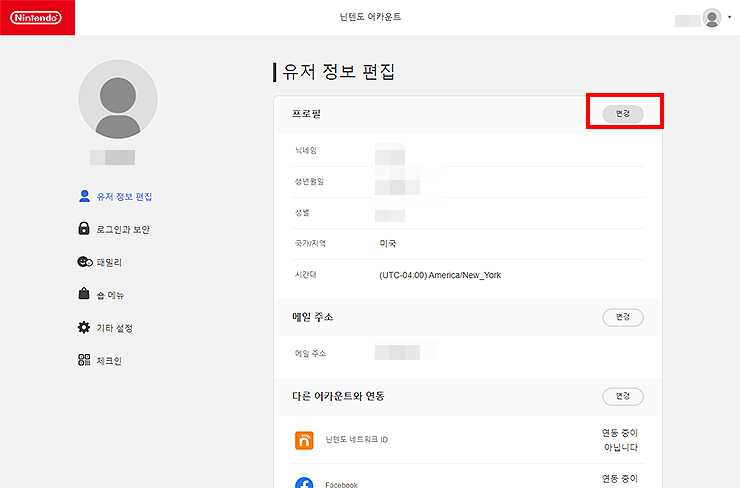Screen dimensions: 740x488
Task: Select the time zone value America/New_York
Action: tap(440, 275)
